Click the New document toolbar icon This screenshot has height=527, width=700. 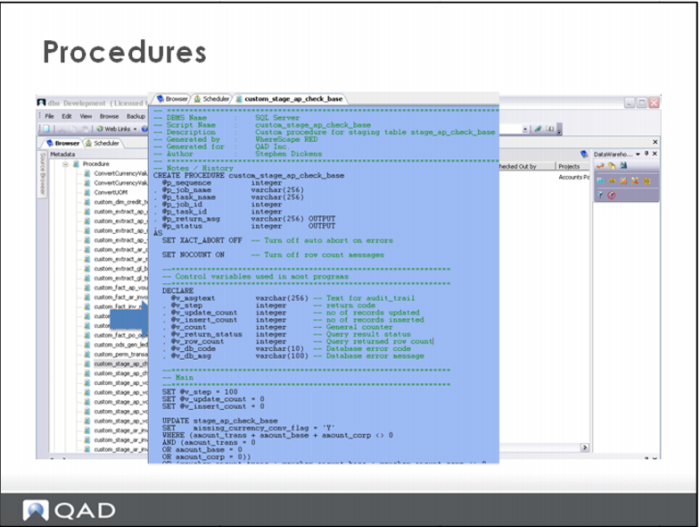click(46, 129)
